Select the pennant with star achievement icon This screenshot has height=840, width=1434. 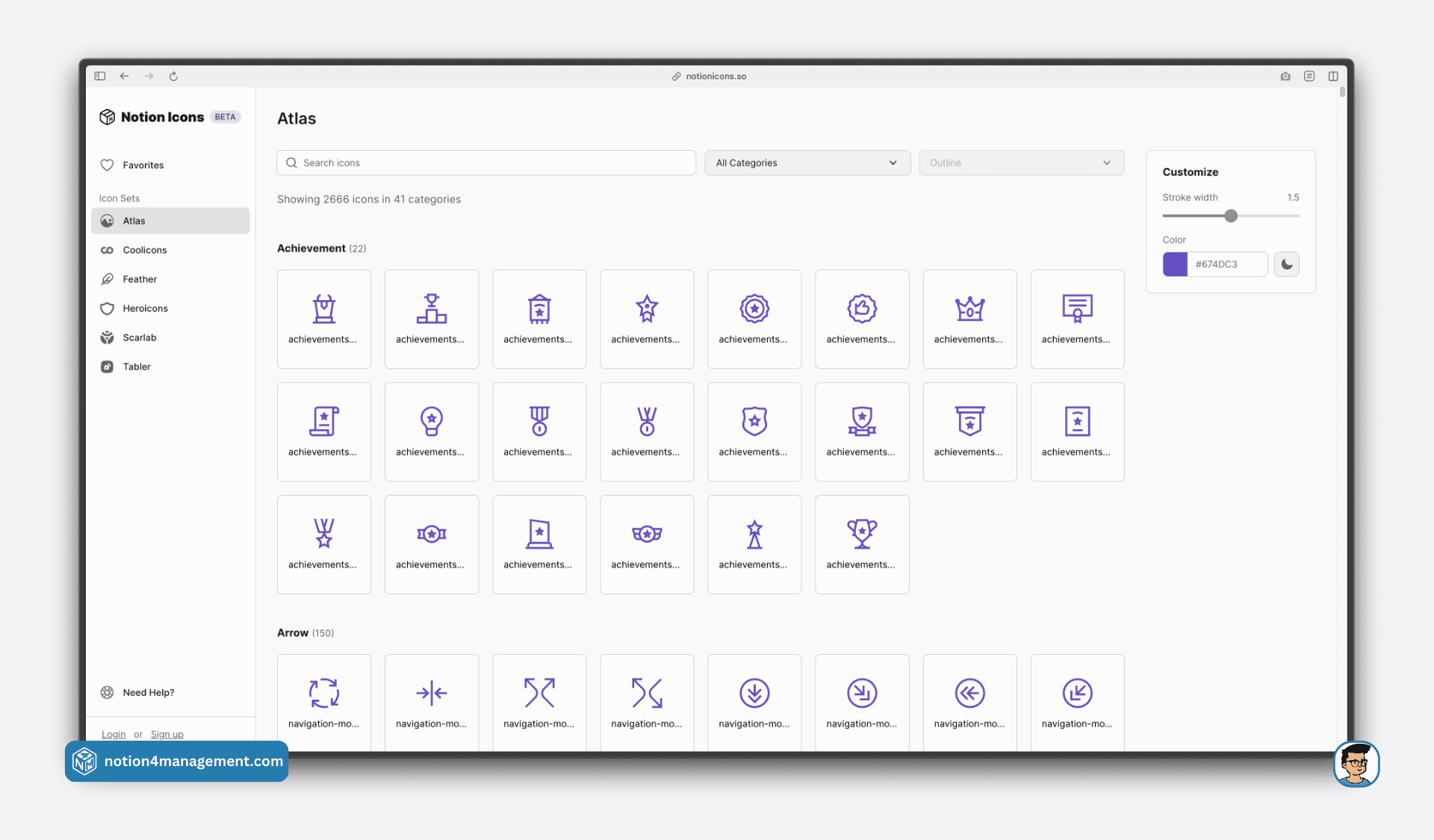pyautogui.click(x=969, y=432)
